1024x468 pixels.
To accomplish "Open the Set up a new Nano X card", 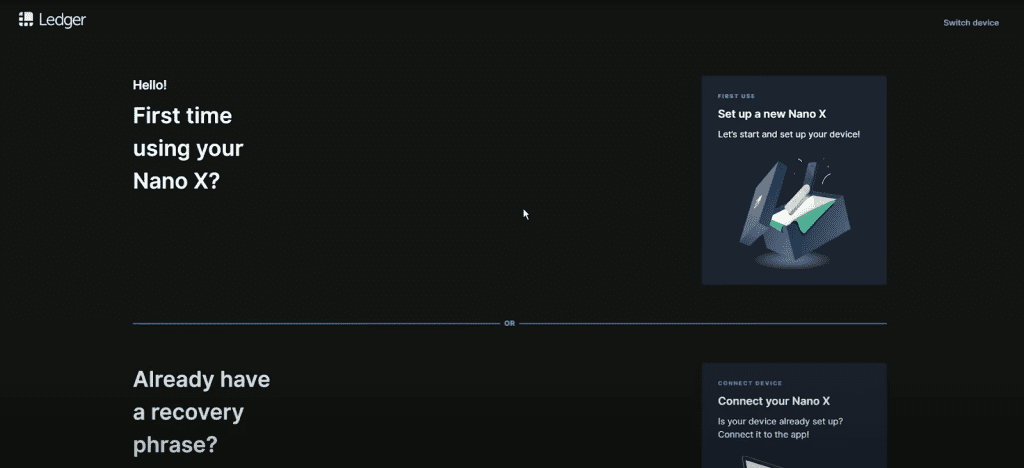I will [793, 180].
